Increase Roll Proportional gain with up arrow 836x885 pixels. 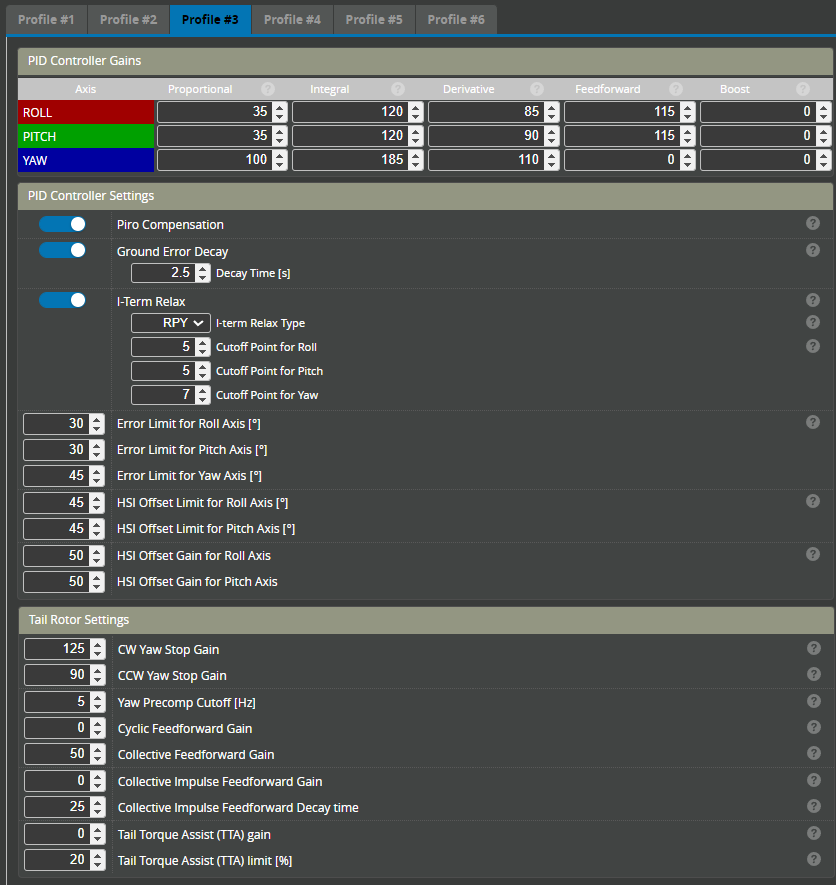(280, 108)
